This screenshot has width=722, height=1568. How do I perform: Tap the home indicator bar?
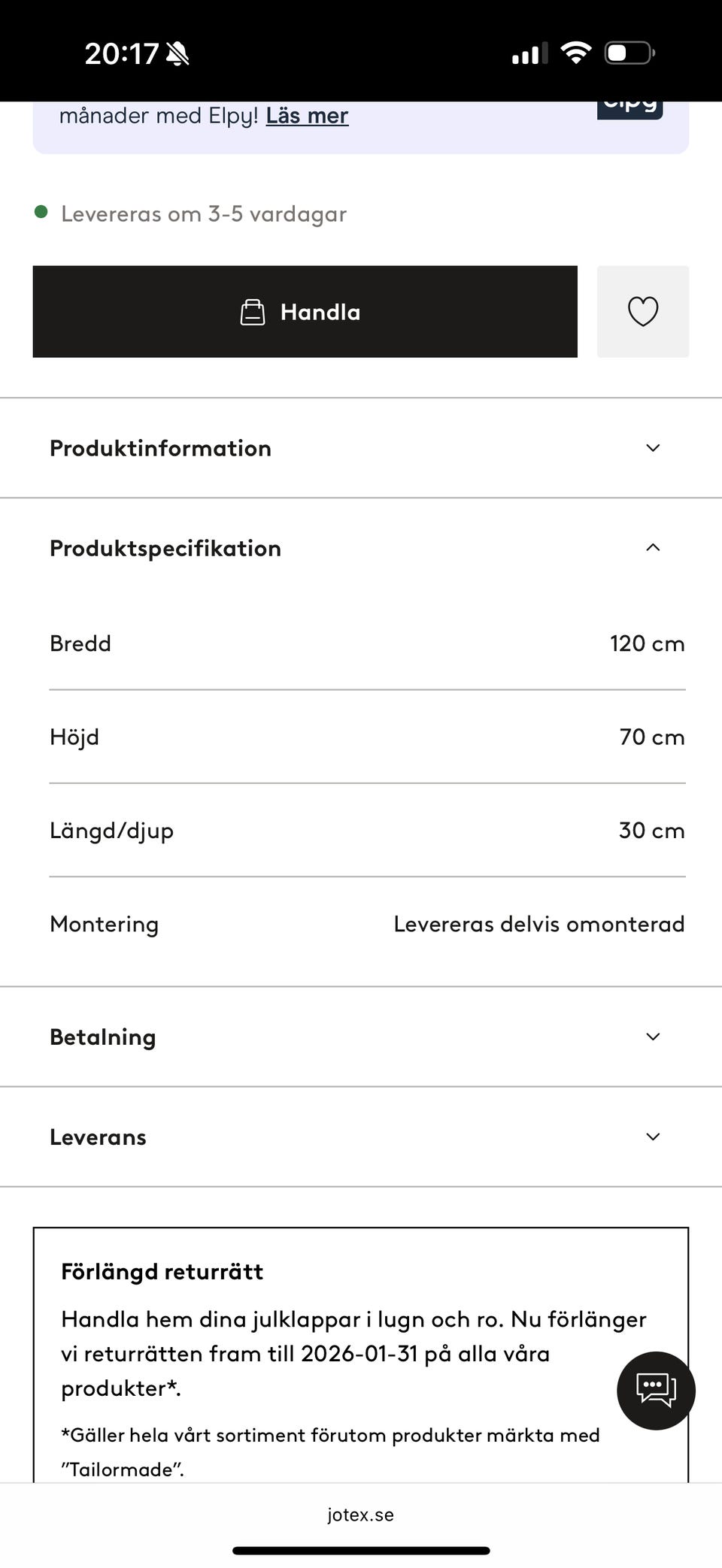click(361, 1551)
